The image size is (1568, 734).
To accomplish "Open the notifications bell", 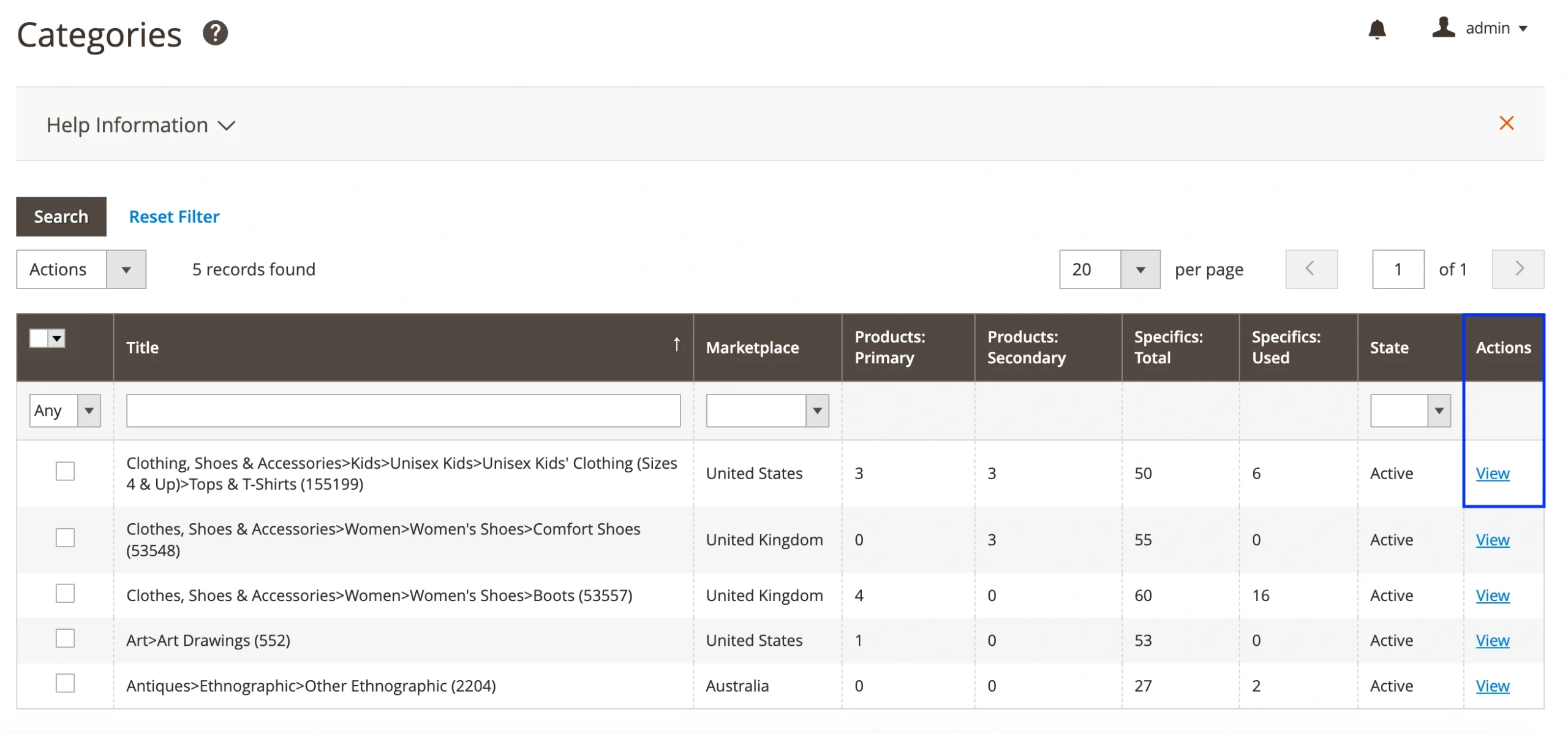I will click(x=1376, y=29).
